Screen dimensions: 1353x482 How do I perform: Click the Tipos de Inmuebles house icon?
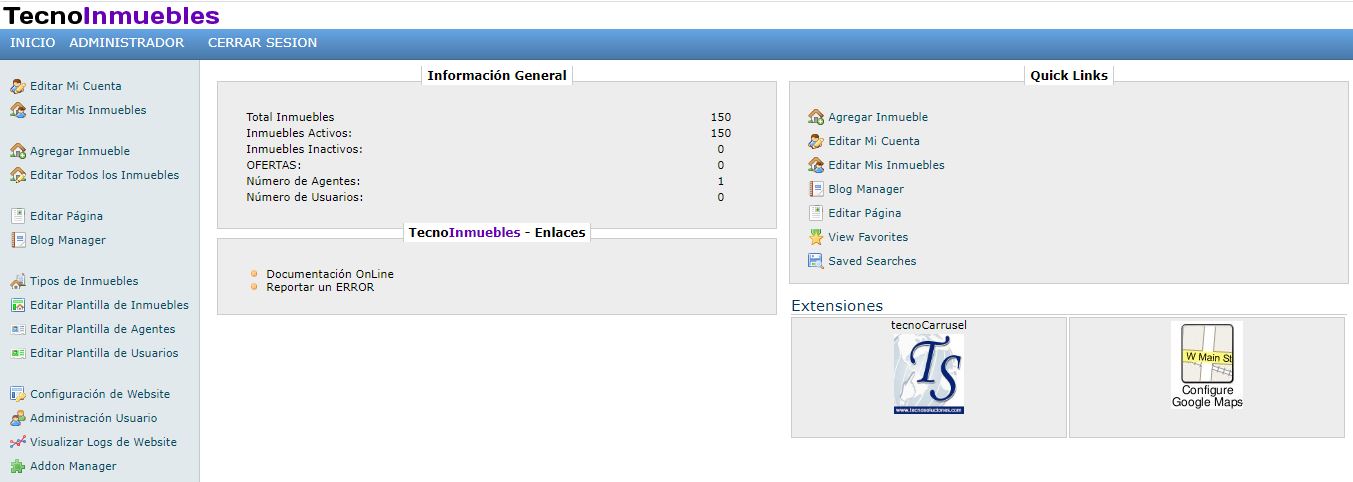click(17, 281)
